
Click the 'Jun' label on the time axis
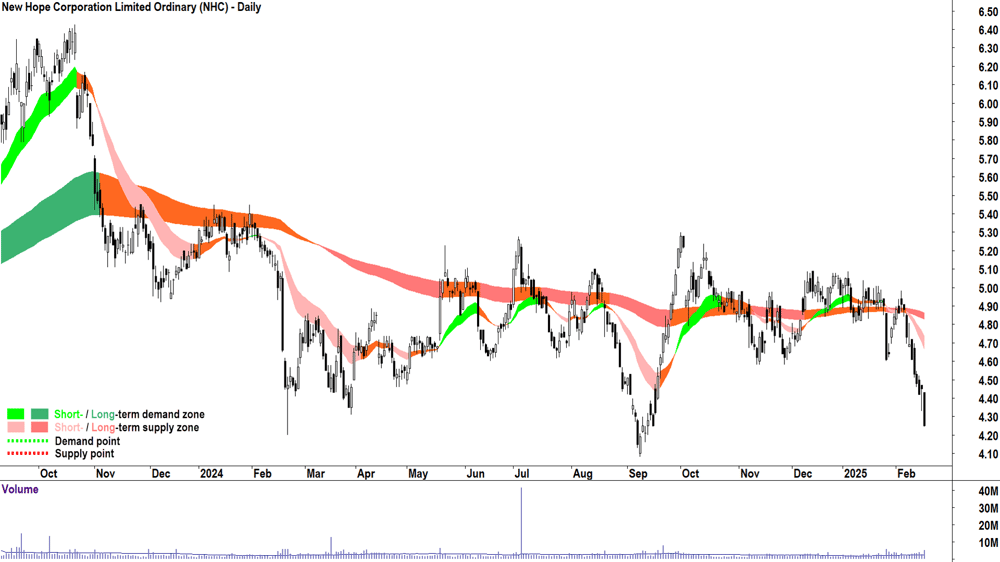click(x=475, y=473)
